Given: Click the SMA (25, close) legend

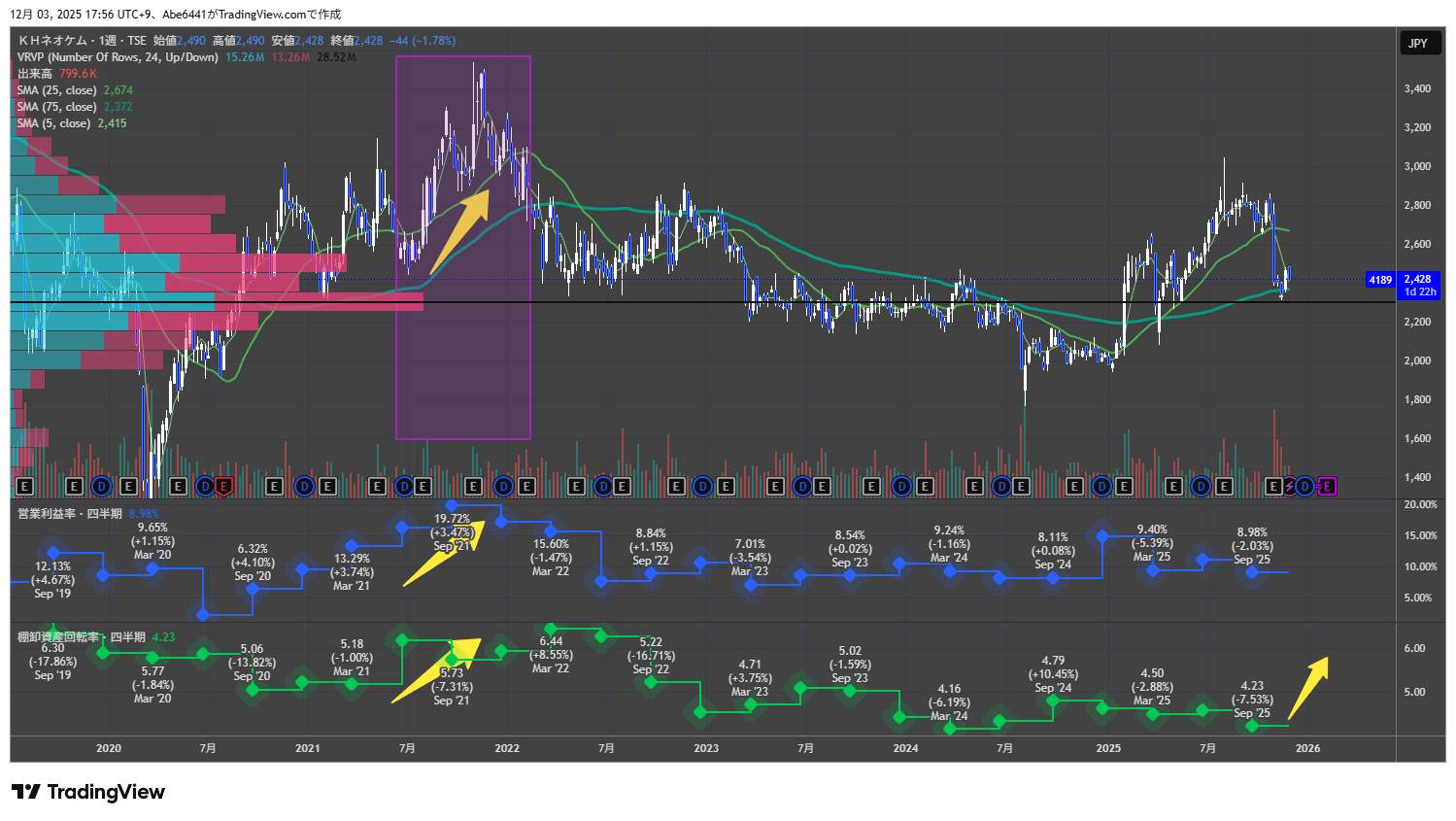Looking at the screenshot, I should coord(56,90).
